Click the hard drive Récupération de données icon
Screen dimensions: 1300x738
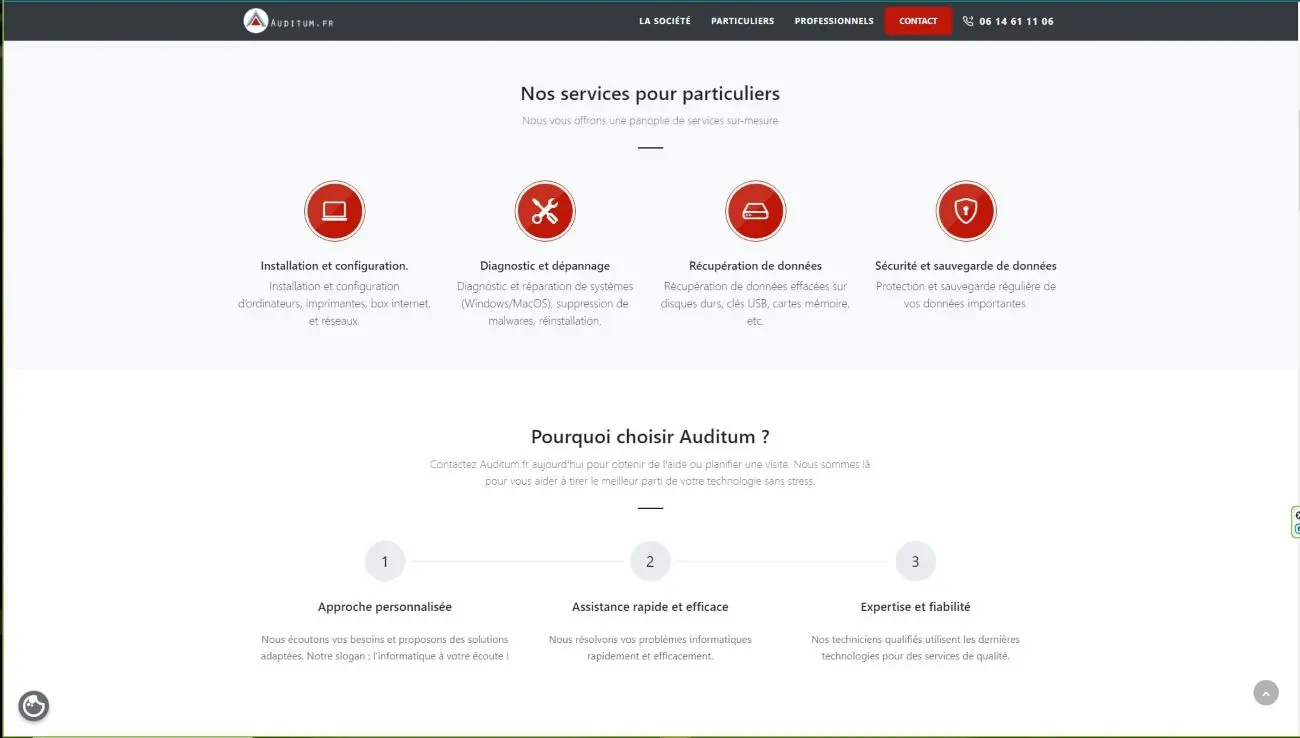tap(755, 211)
